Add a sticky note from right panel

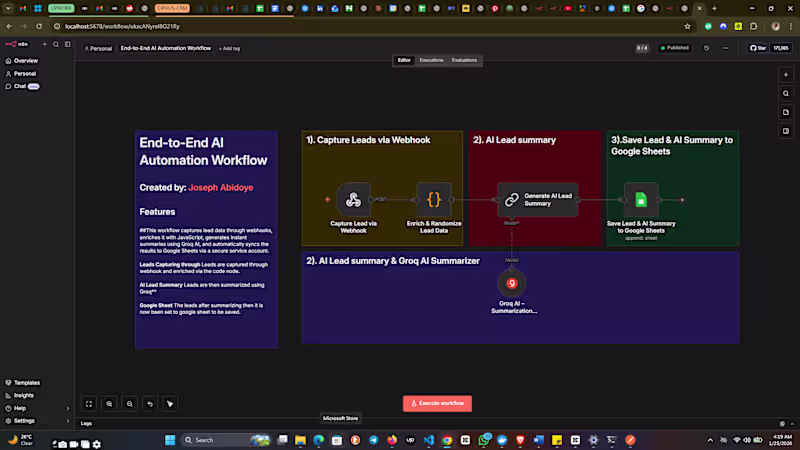[786, 112]
